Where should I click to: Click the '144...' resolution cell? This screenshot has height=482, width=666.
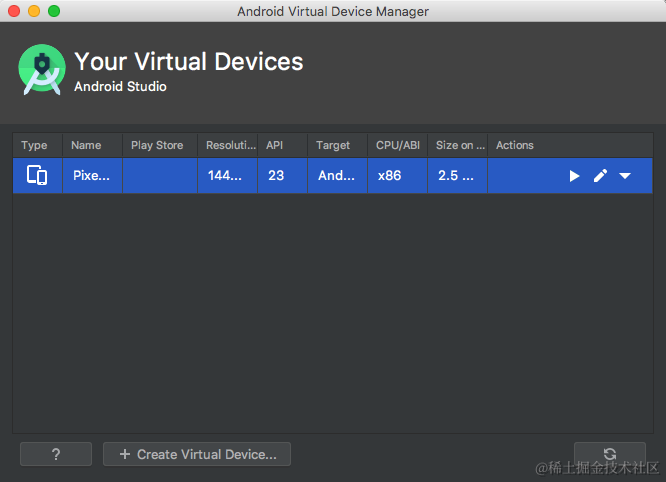click(x=228, y=176)
